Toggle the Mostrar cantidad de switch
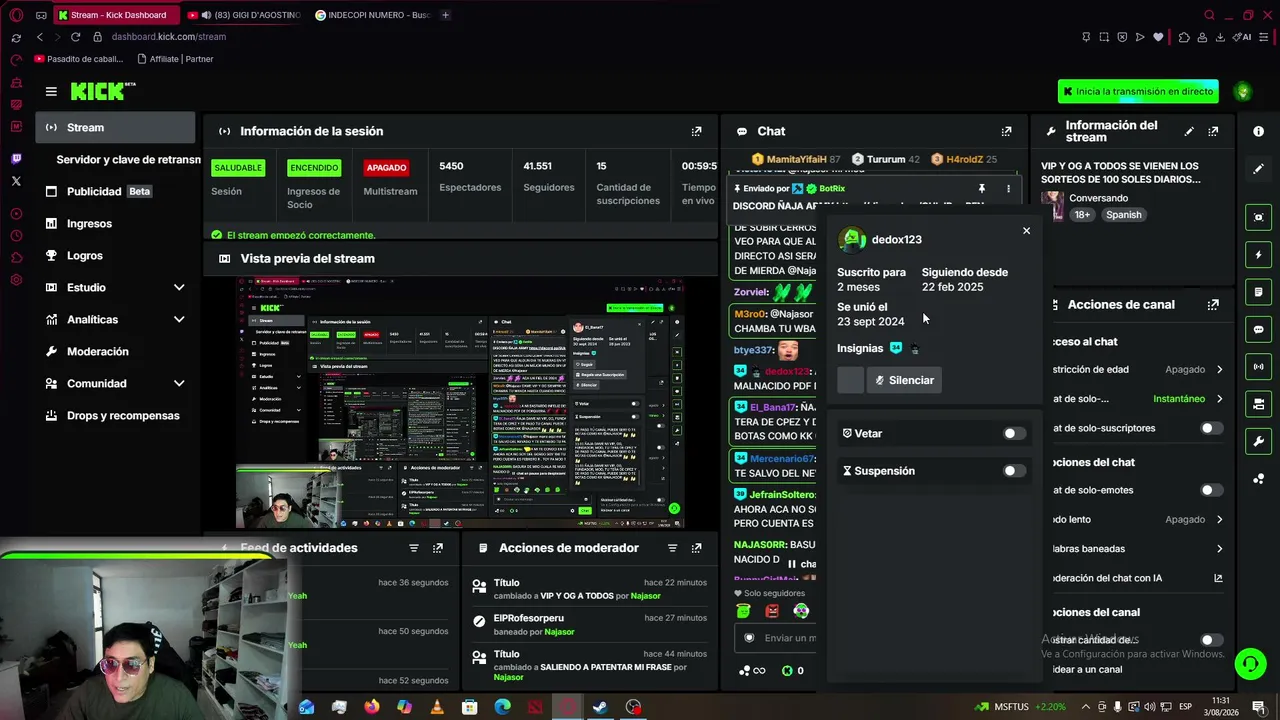Screen dimensions: 1280x720 click(1211, 640)
